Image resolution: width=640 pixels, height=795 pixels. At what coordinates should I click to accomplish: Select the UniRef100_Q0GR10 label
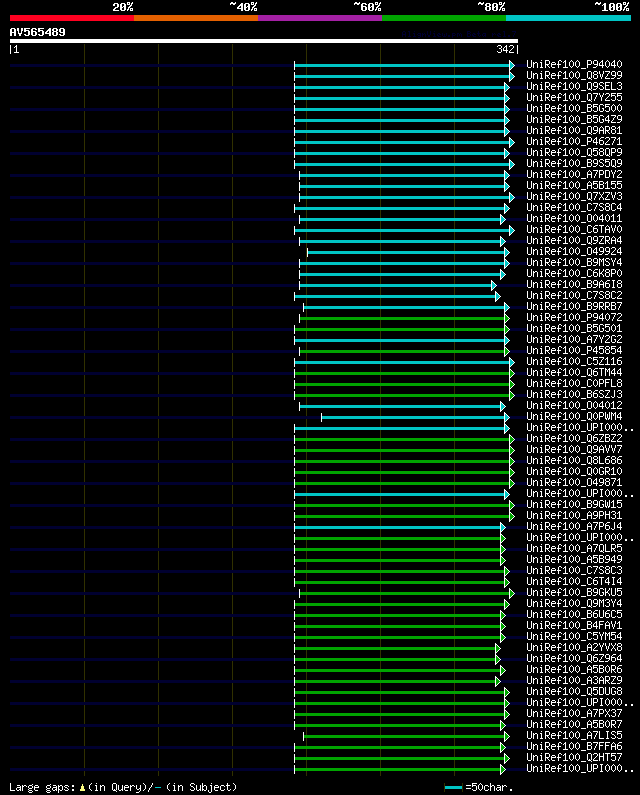(574, 472)
